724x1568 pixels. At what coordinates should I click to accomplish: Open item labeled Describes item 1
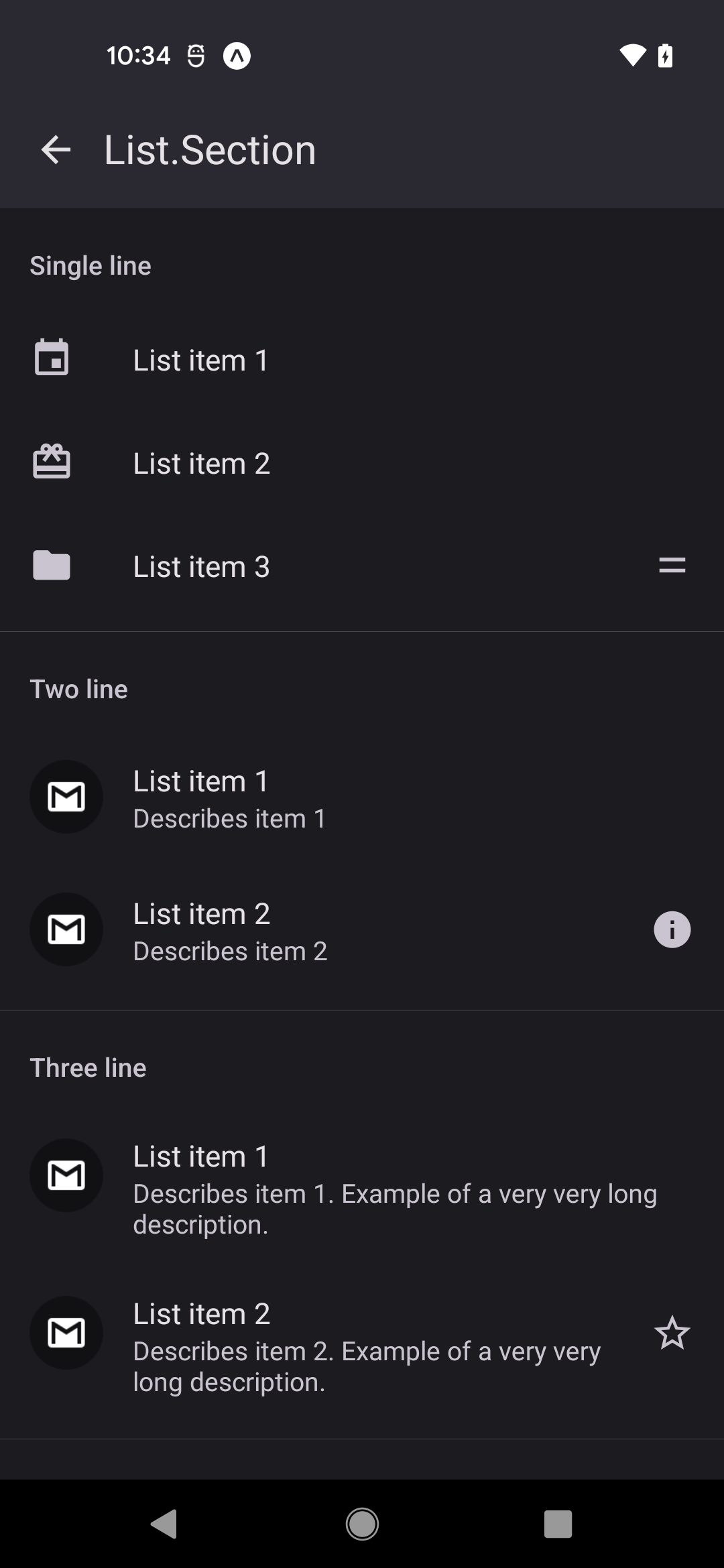pyautogui.click(x=229, y=819)
